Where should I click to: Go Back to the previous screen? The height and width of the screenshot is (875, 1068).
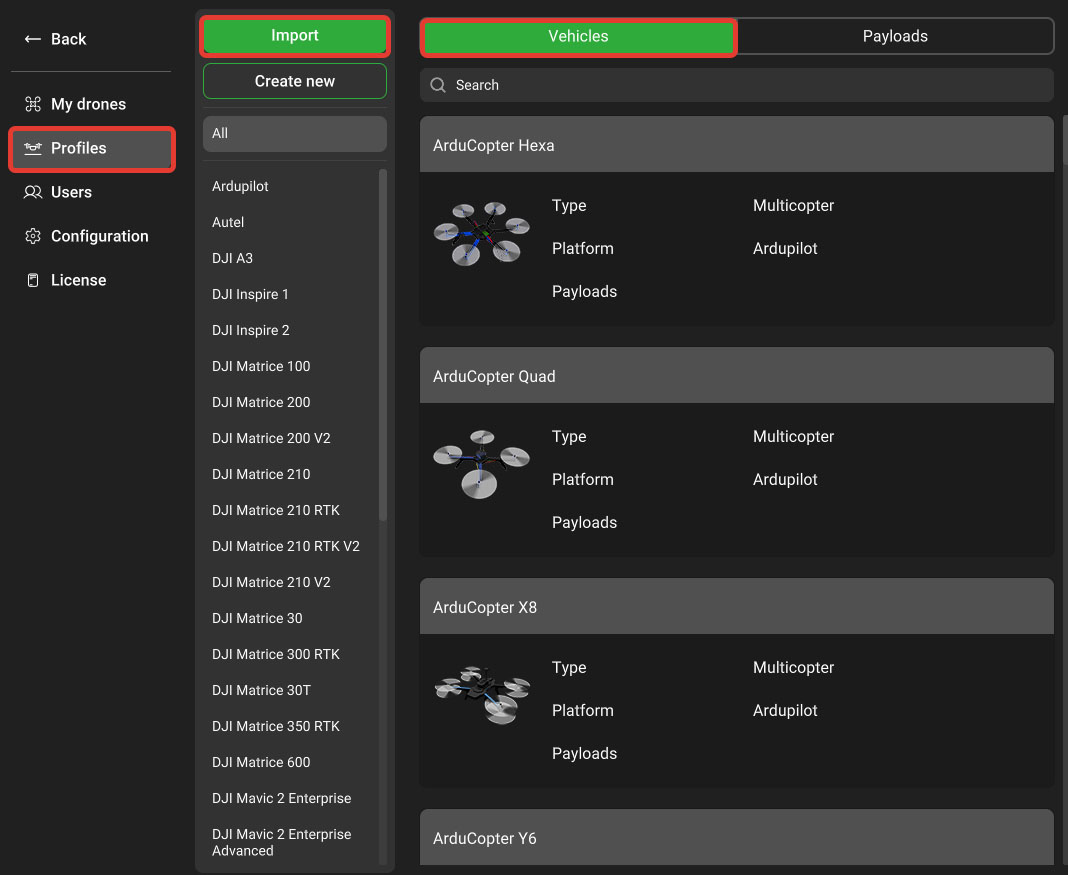point(56,39)
